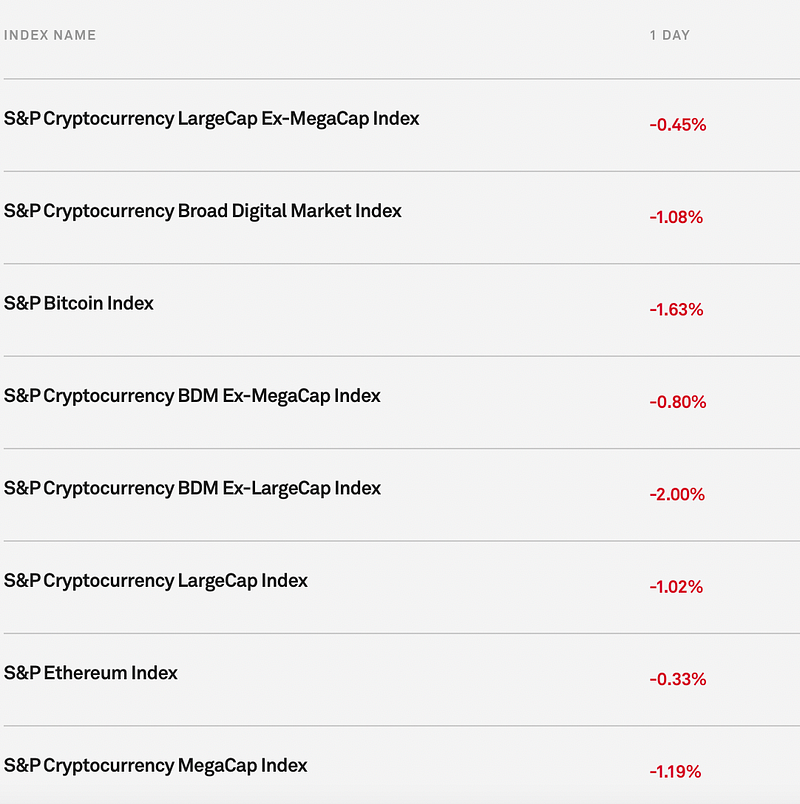Click the -0.45% one-day value
Screen dimensions: 800x804
coord(677,125)
